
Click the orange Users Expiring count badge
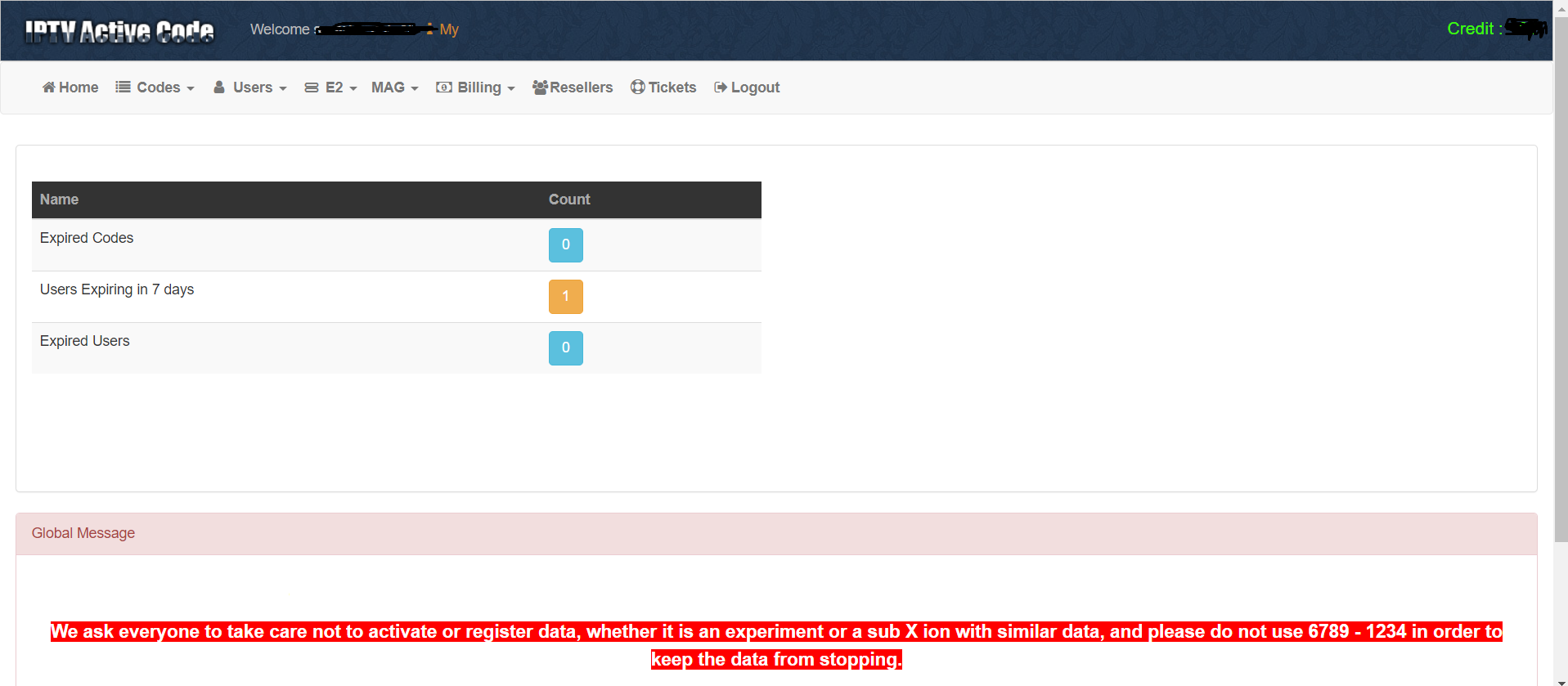(x=565, y=297)
